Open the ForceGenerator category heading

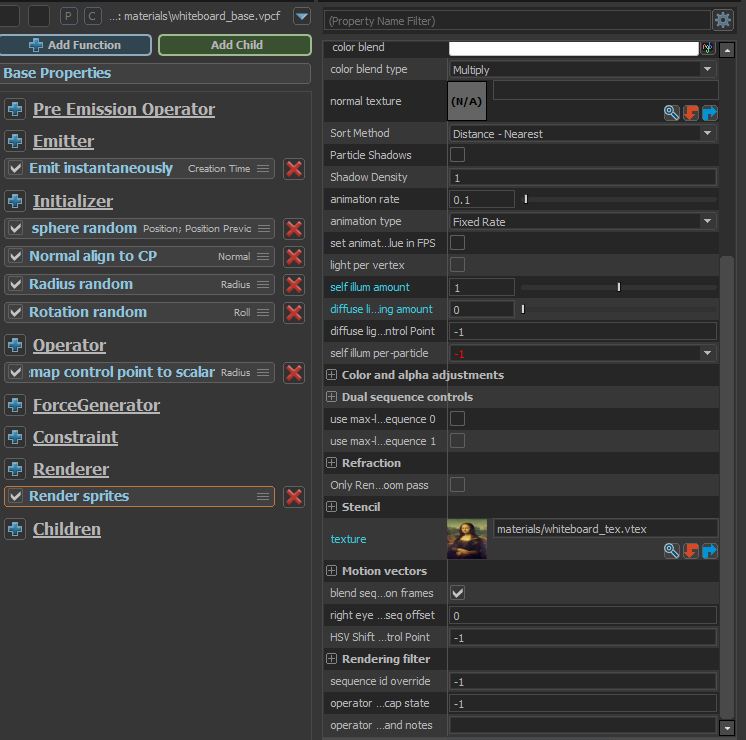tap(96, 405)
